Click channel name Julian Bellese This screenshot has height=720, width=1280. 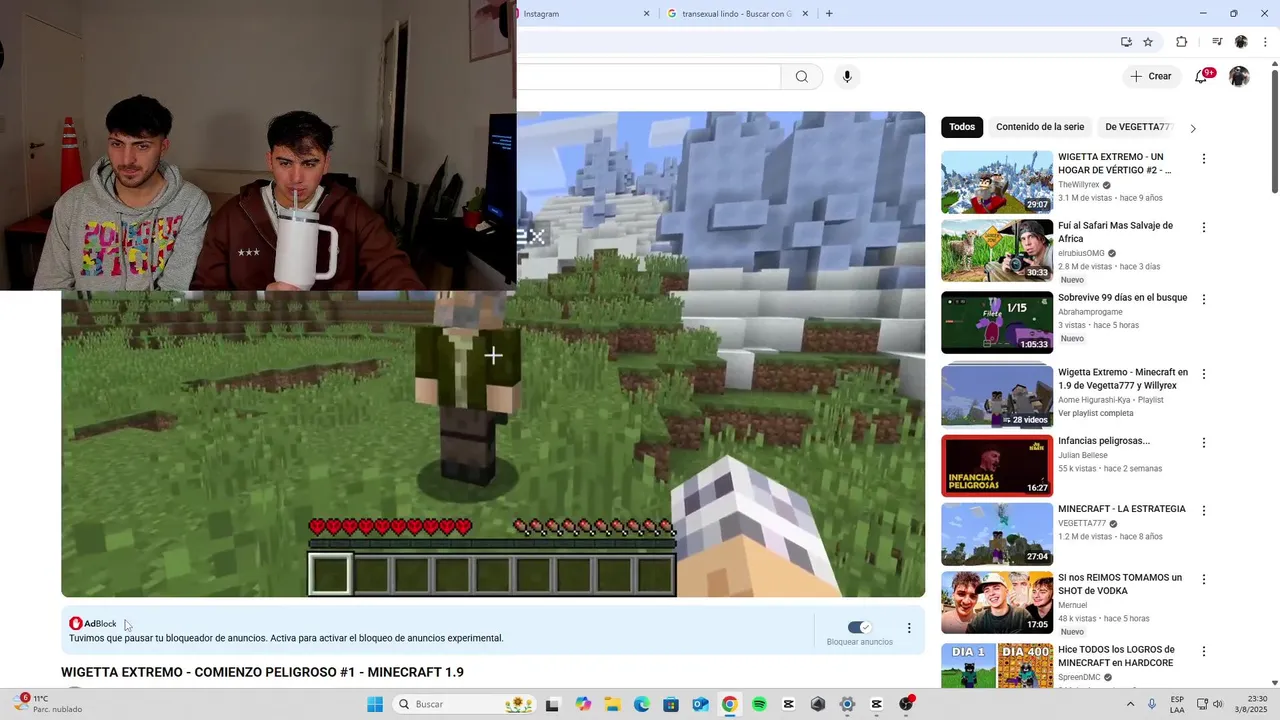point(1083,455)
